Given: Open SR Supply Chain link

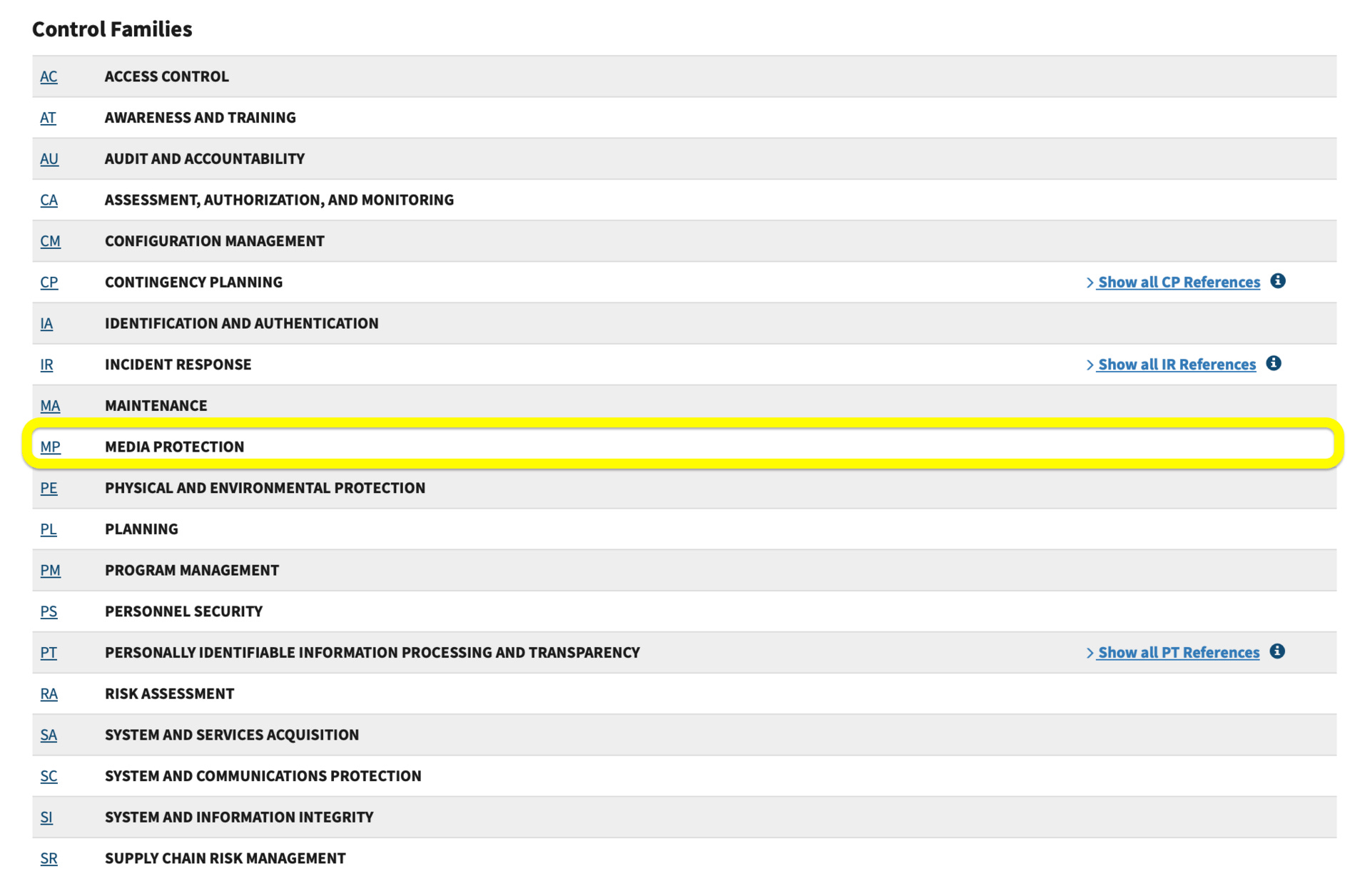Looking at the screenshot, I should click(x=49, y=859).
